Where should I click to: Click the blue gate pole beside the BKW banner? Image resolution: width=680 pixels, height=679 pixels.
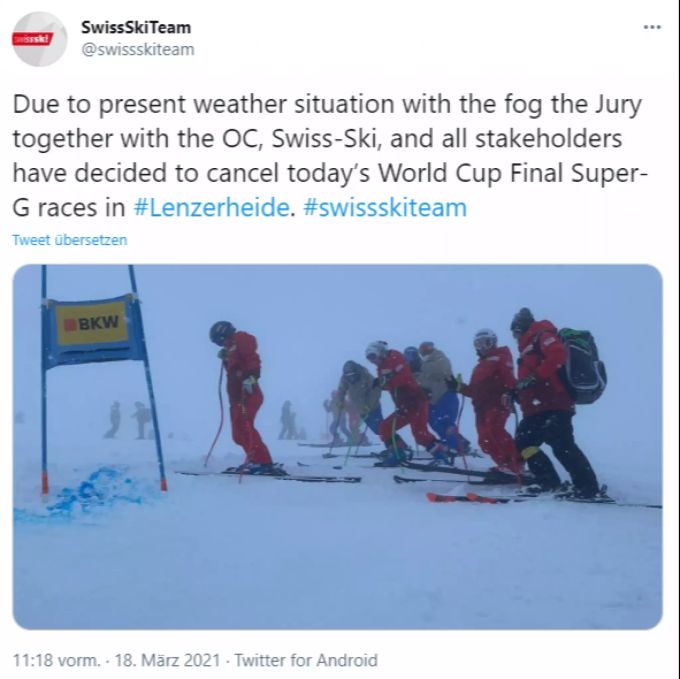coord(44,382)
